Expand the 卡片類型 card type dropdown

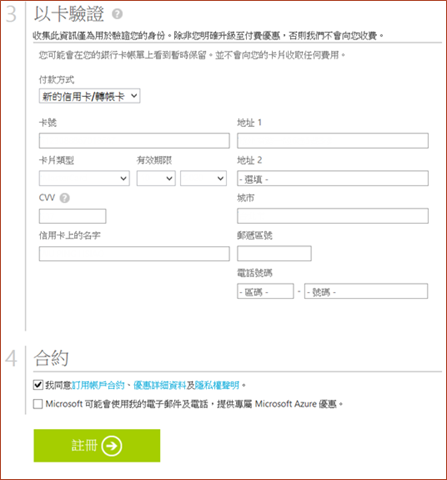pyautogui.click(x=84, y=178)
